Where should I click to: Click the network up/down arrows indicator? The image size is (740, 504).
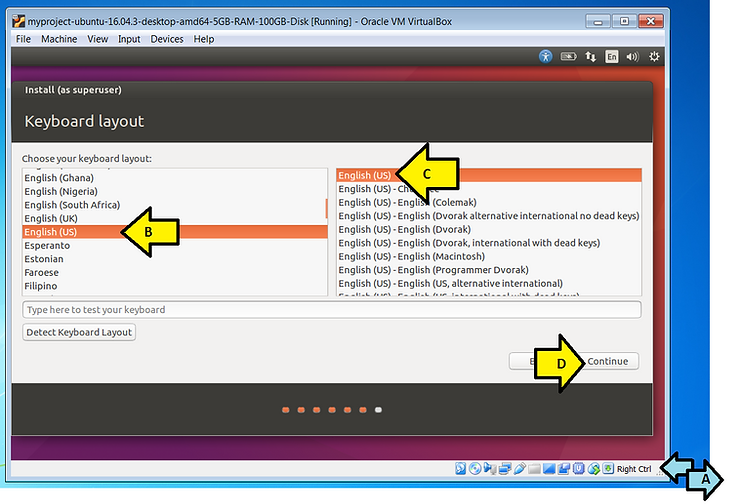pos(590,57)
